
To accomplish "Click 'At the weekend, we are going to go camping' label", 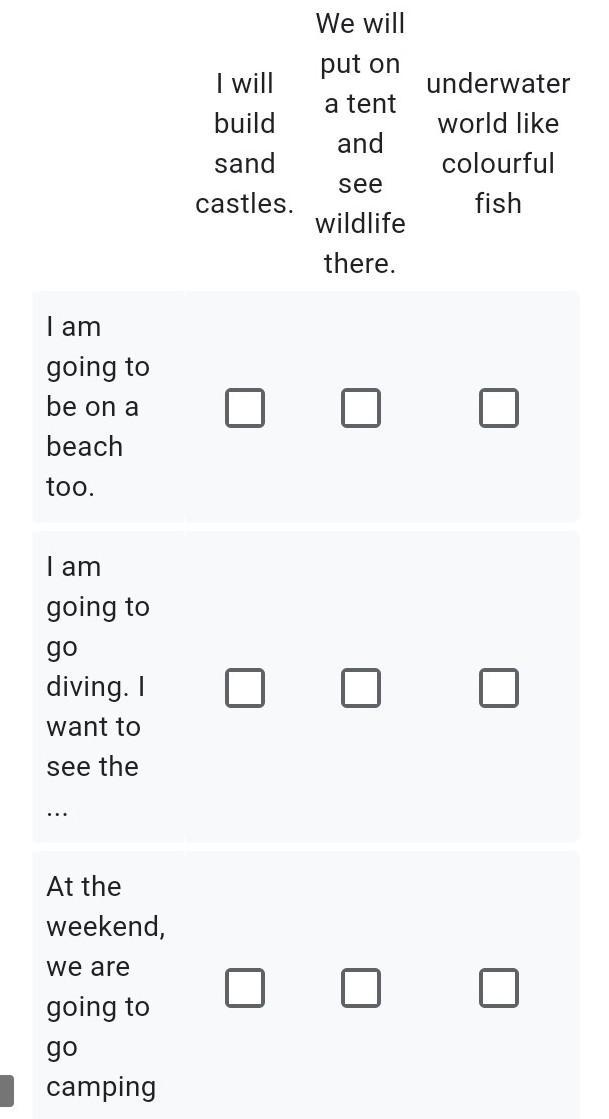I will [x=105, y=986].
